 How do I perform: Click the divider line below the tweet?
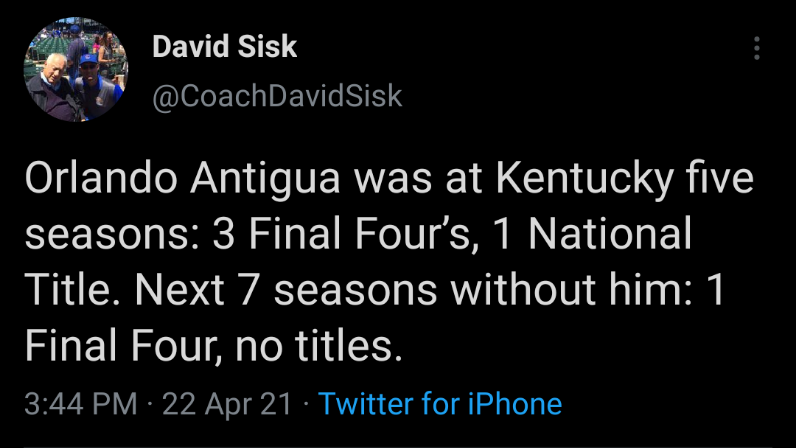pos(398,445)
